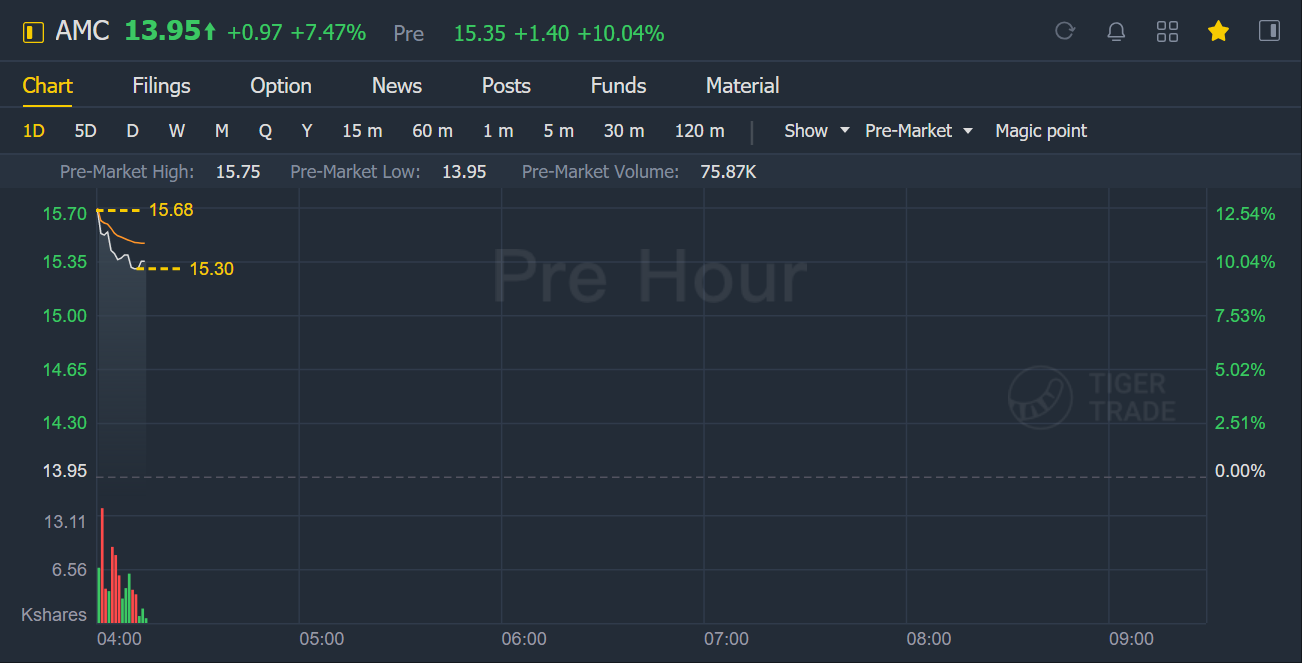This screenshot has width=1302, height=663.
Task: Click the 15.68 high price marker
Action: [171, 210]
